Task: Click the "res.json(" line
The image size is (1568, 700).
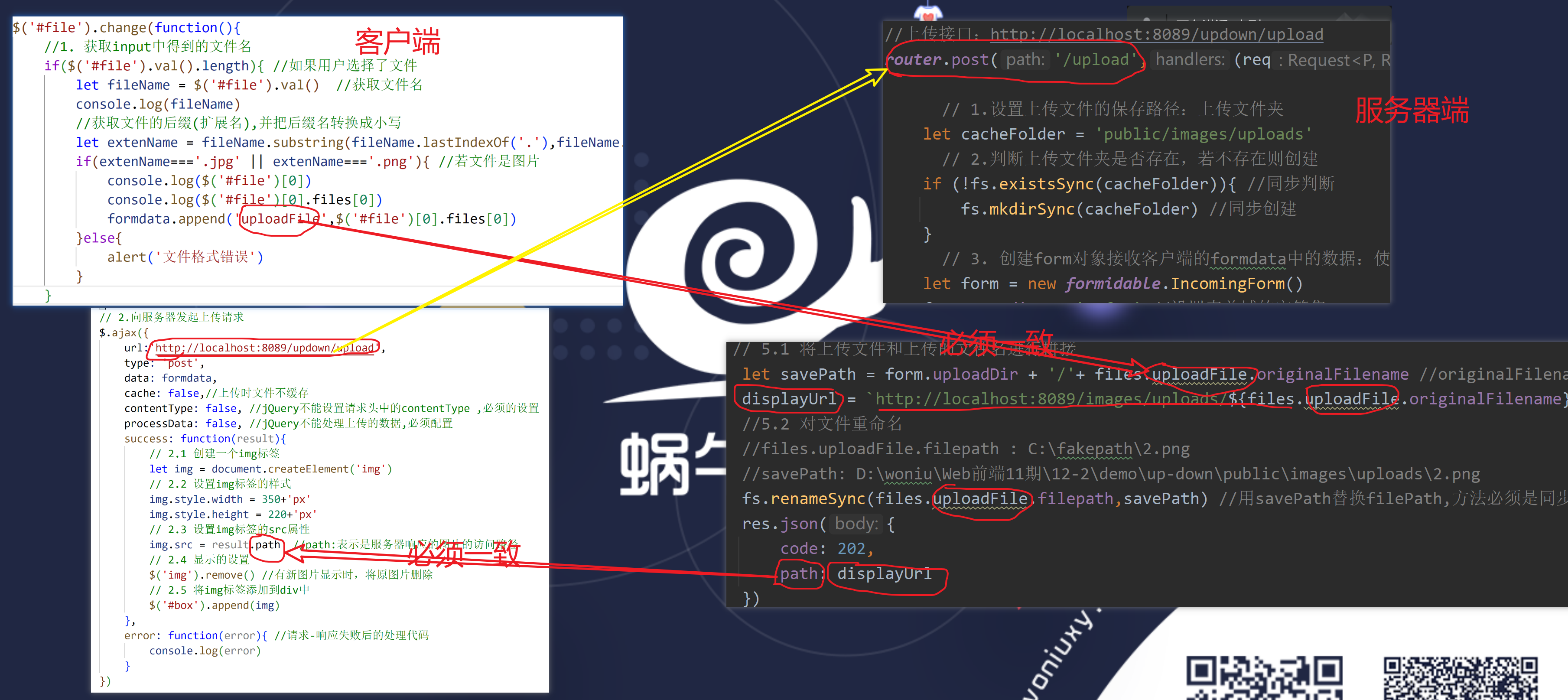Action: point(819,524)
